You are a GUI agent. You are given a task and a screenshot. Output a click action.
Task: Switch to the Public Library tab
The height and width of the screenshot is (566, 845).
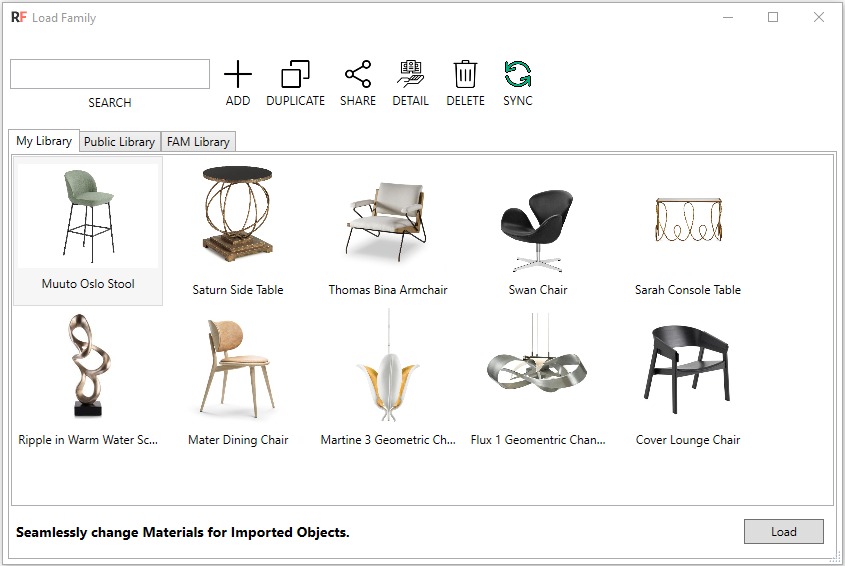120,142
